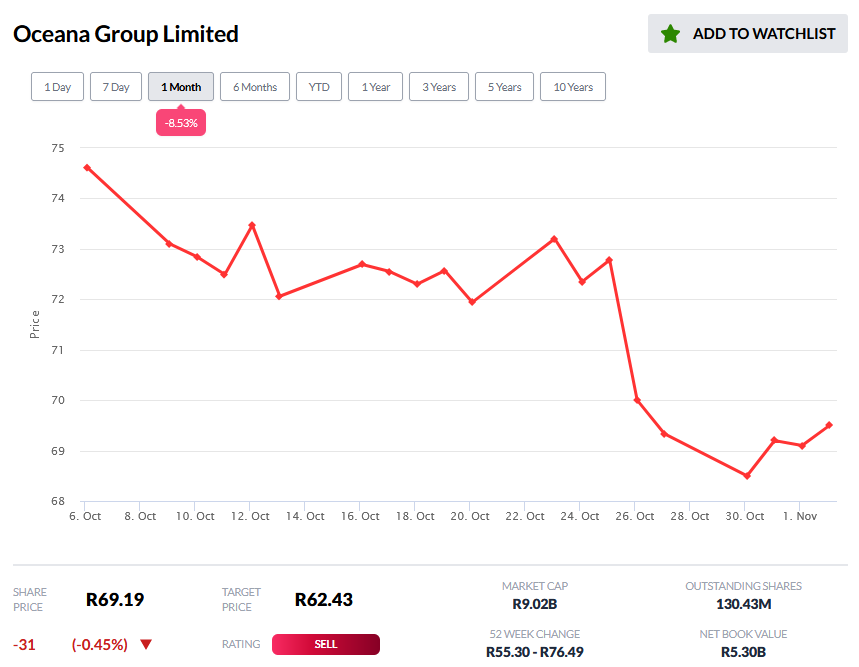This screenshot has height=667, width=859.
Task: Click the 12 Oct peak data point
Action: point(252,225)
